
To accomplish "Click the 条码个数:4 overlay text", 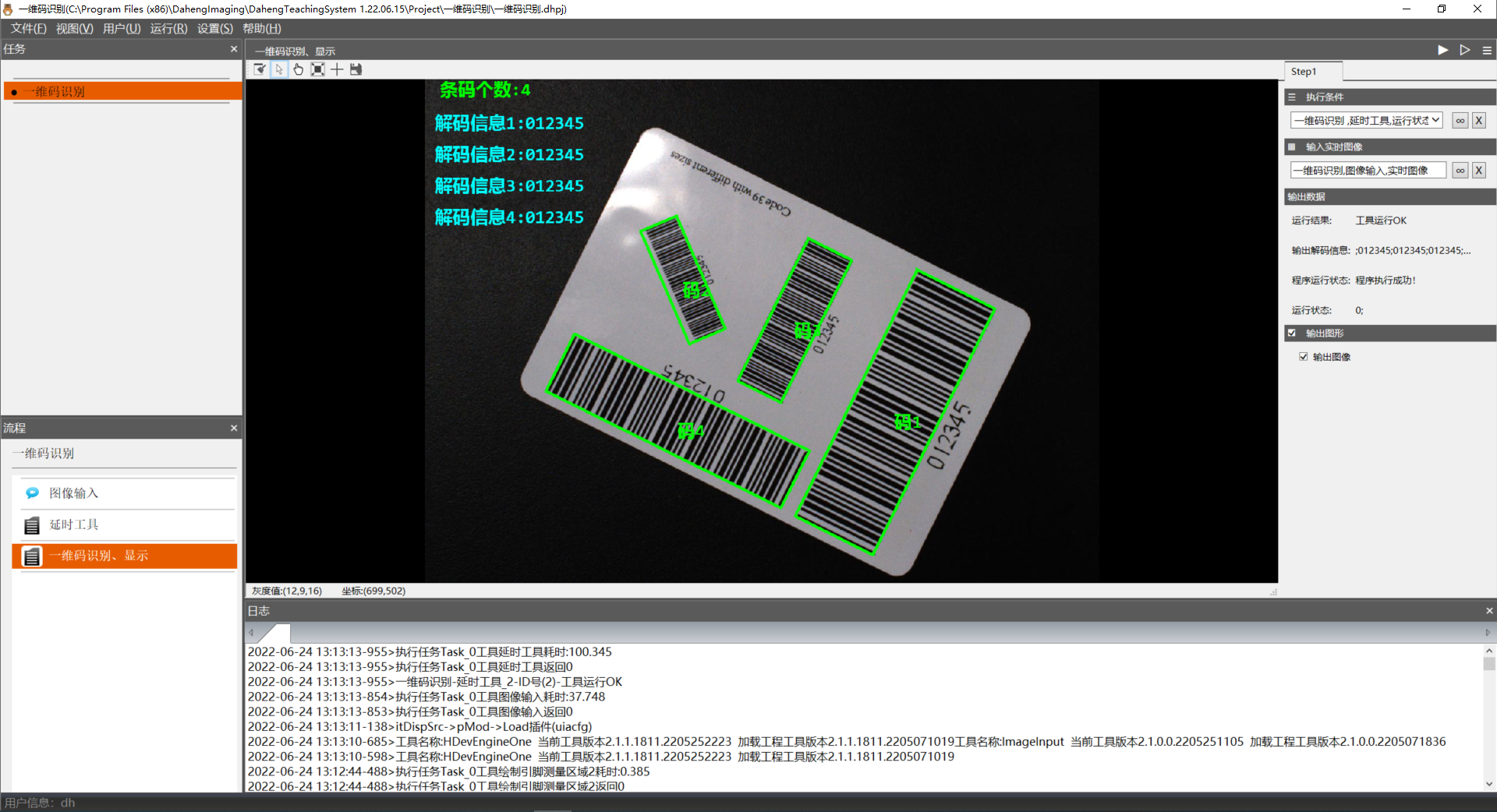I will pos(485,90).
